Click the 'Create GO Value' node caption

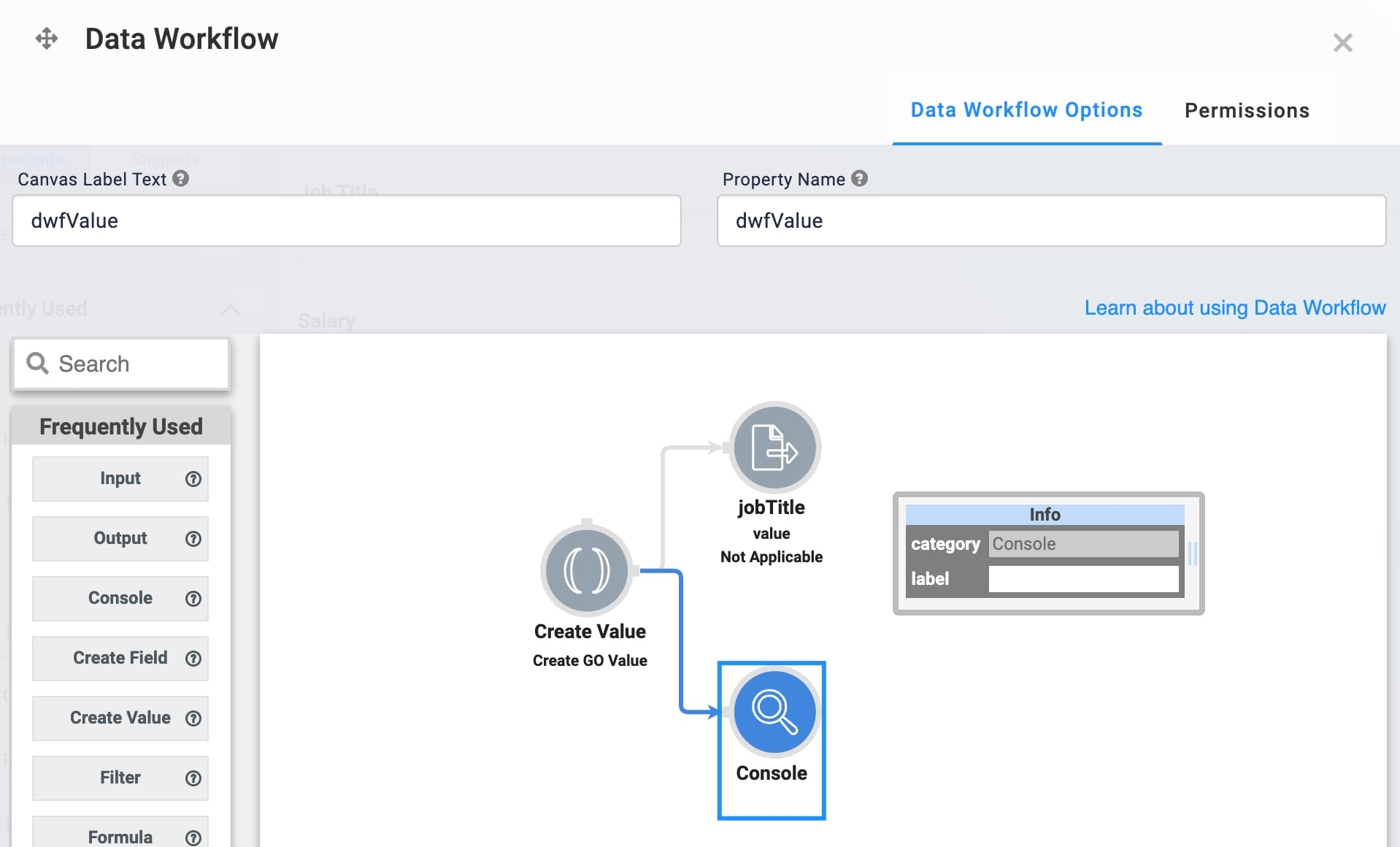tap(590, 661)
